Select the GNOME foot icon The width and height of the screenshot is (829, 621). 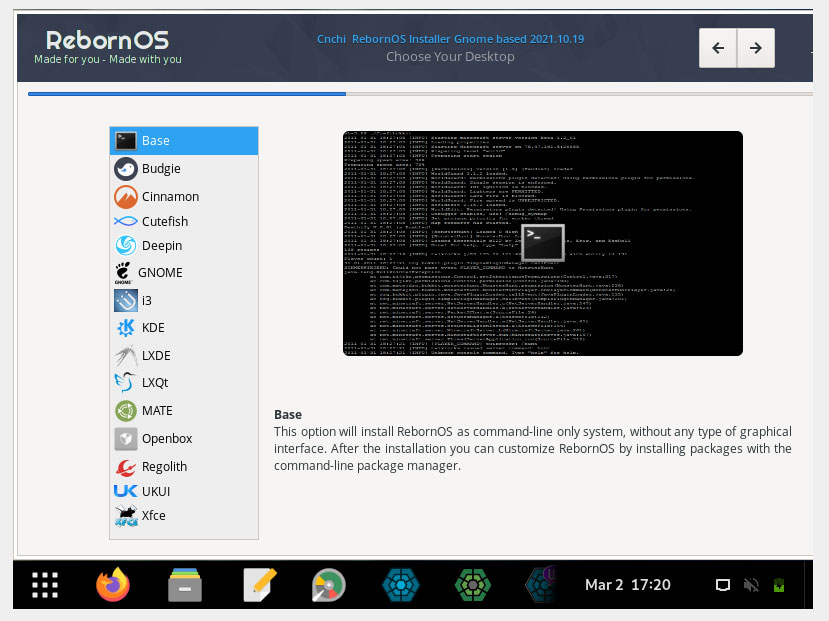[123, 273]
